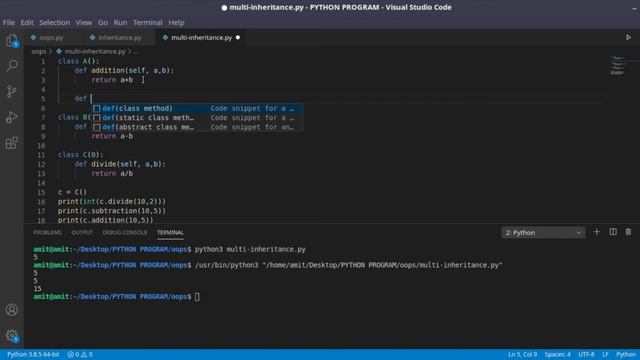Click 'class C(B):' on line 11
Image resolution: width=640 pixels, height=360 pixels.
click(x=81, y=155)
